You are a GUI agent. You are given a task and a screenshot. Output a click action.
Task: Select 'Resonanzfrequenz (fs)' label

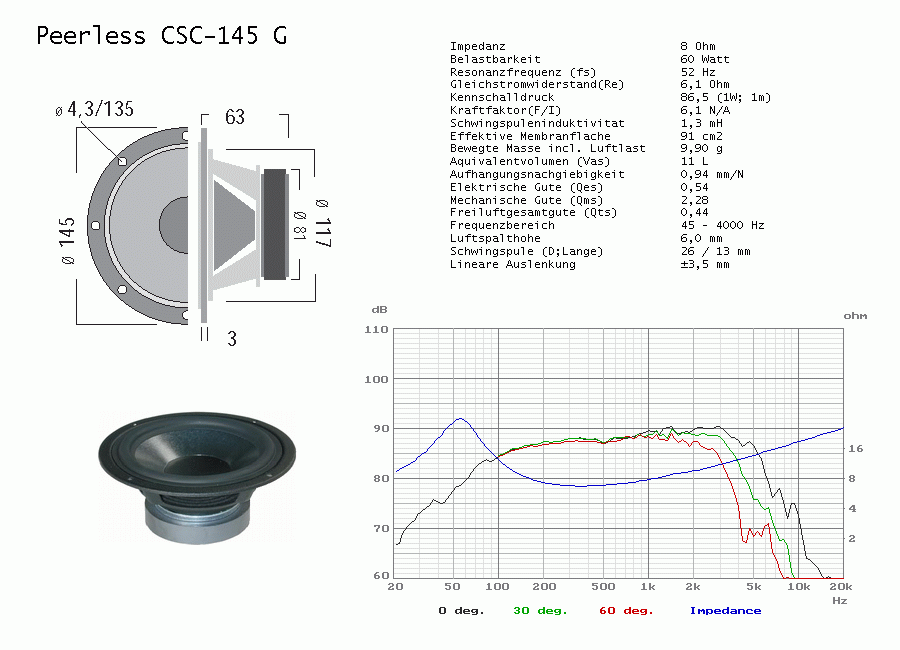[x=523, y=72]
